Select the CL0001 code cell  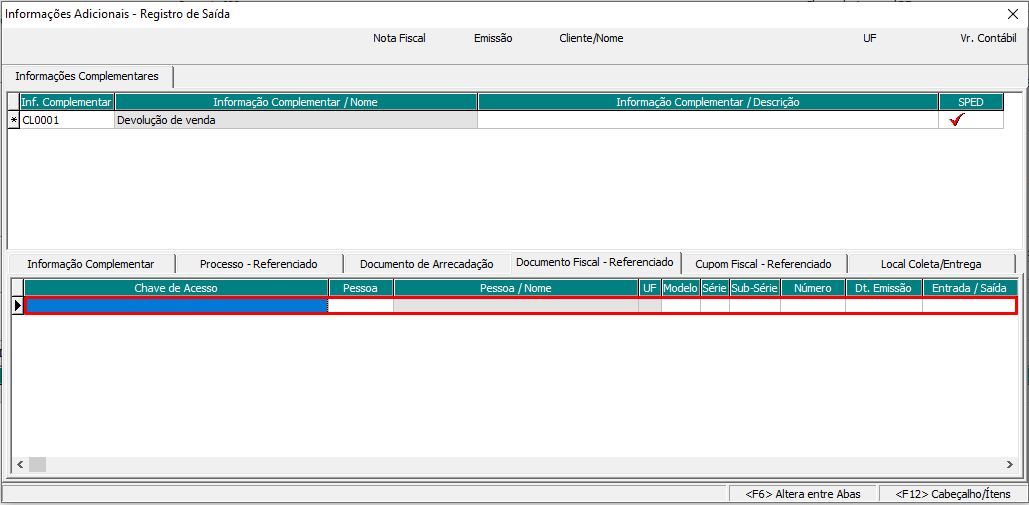(x=67, y=120)
